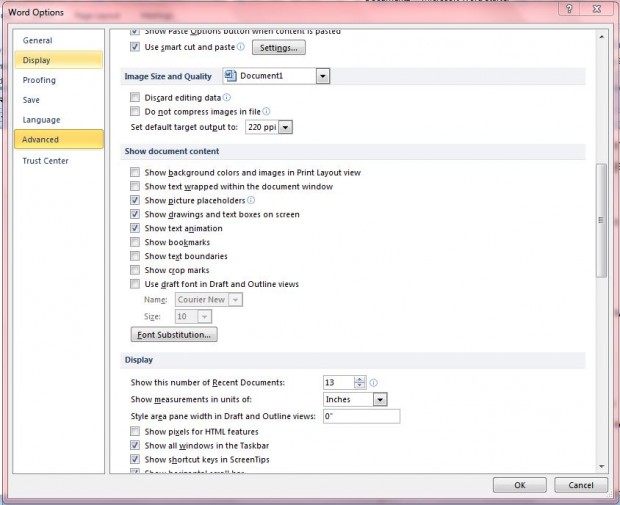Open smart cut and paste Settings button

[279, 48]
